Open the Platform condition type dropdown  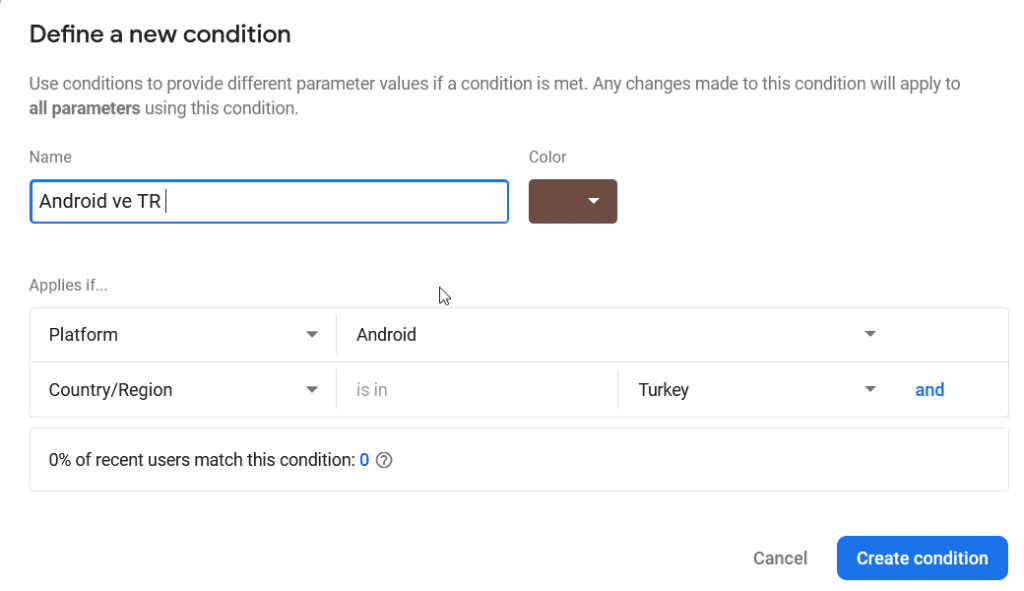coord(183,335)
